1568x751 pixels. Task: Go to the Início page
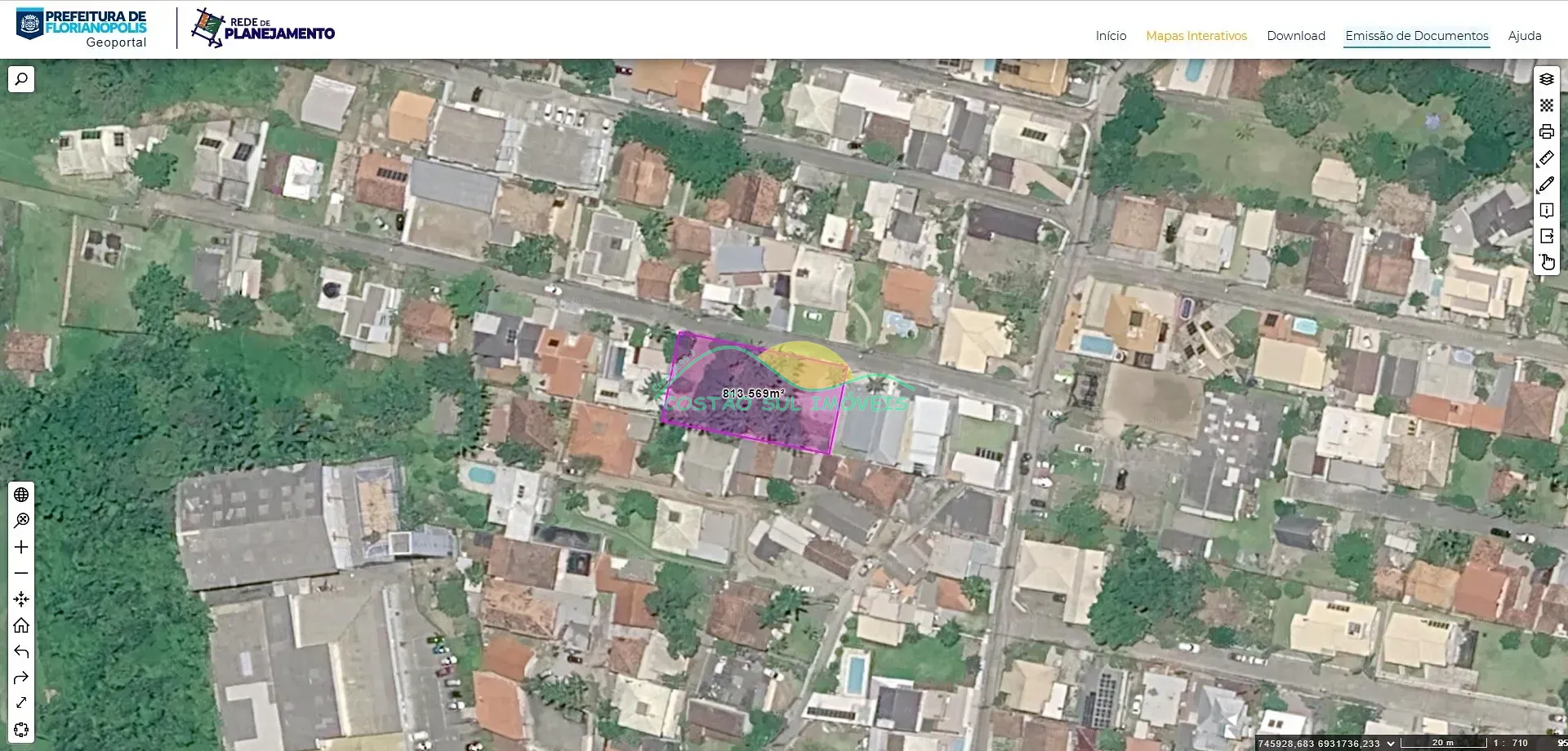(1111, 36)
